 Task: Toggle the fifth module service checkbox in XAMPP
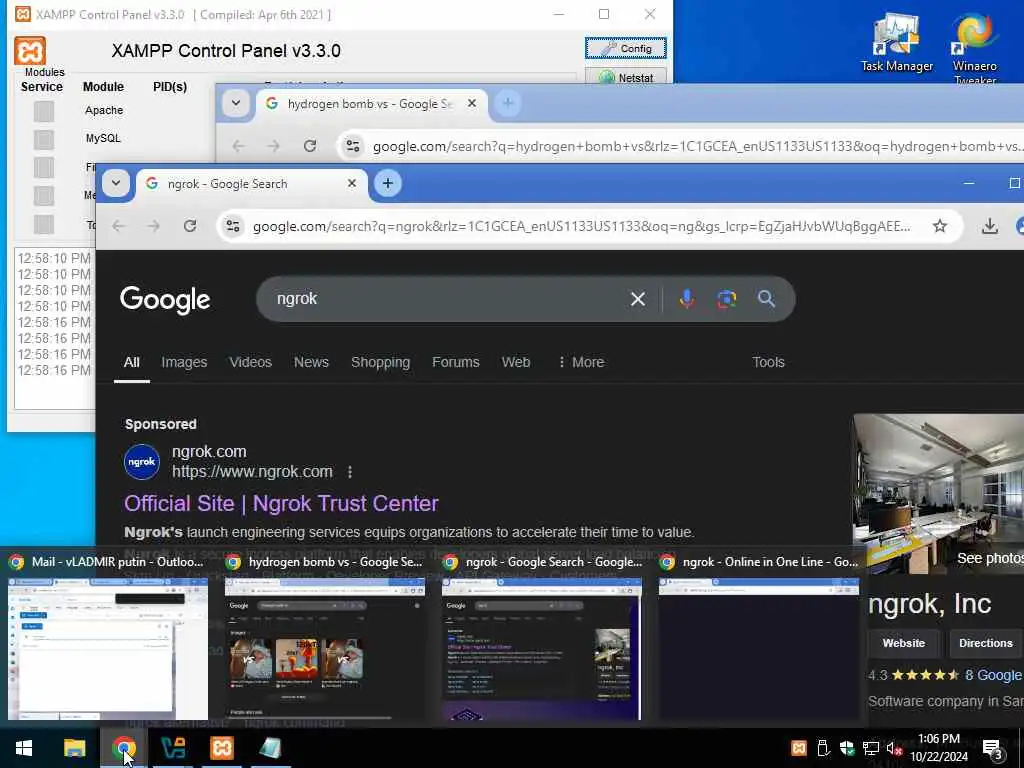(x=44, y=224)
